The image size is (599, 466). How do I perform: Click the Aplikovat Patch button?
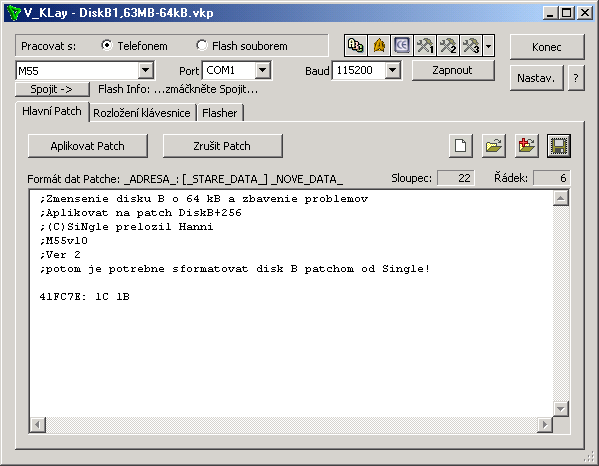(87, 146)
